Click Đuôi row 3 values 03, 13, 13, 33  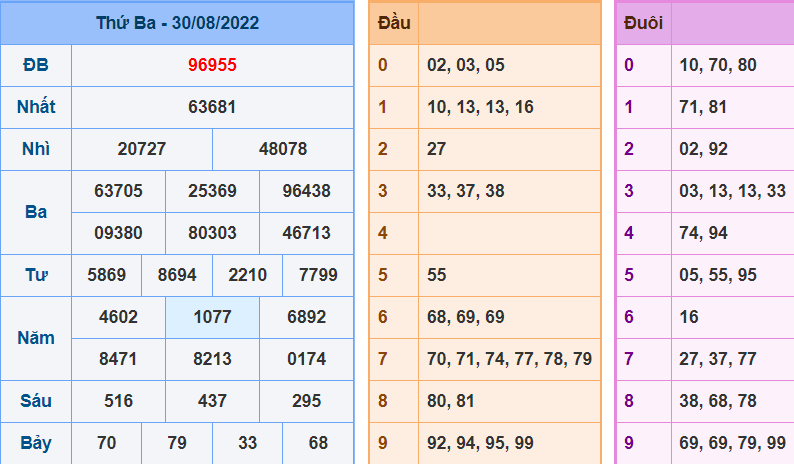coord(733,191)
